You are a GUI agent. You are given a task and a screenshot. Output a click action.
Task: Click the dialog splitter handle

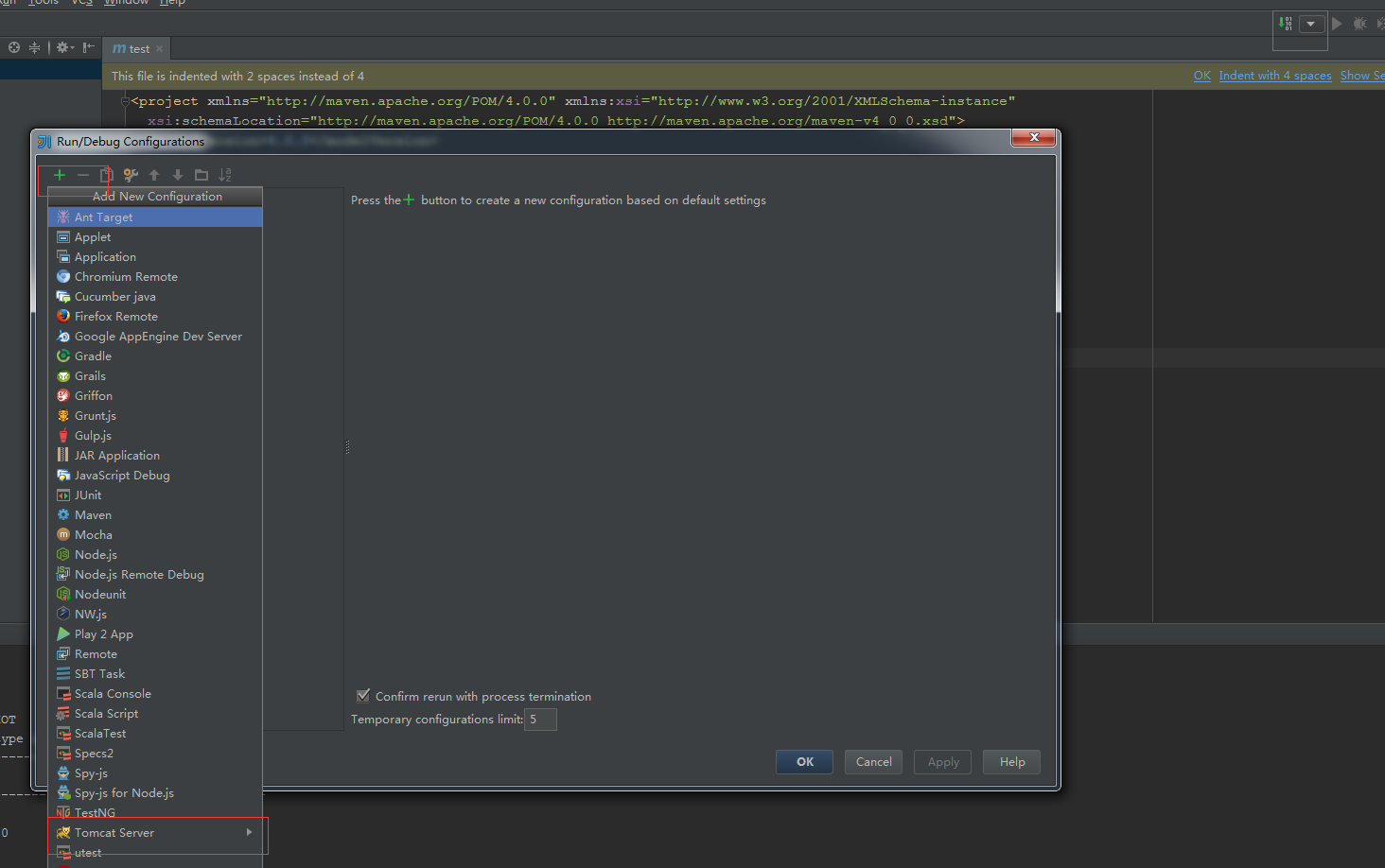[347, 447]
